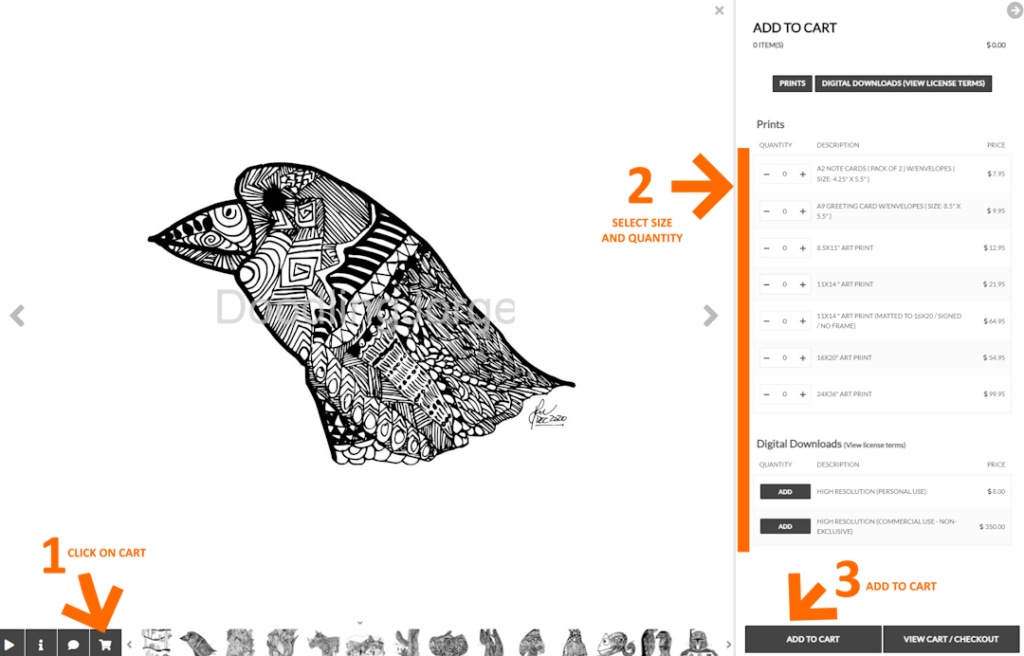Switch to Digital Downloads tab

click(903, 84)
